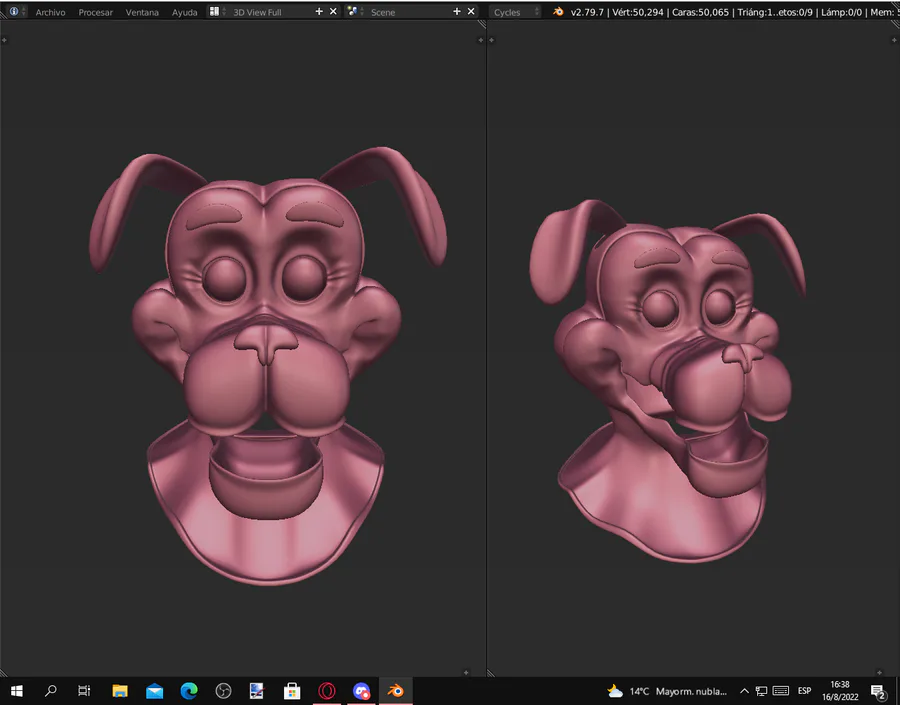The height and width of the screenshot is (705, 900).
Task: Open the Cycles render engine dropdown
Action: 515,12
